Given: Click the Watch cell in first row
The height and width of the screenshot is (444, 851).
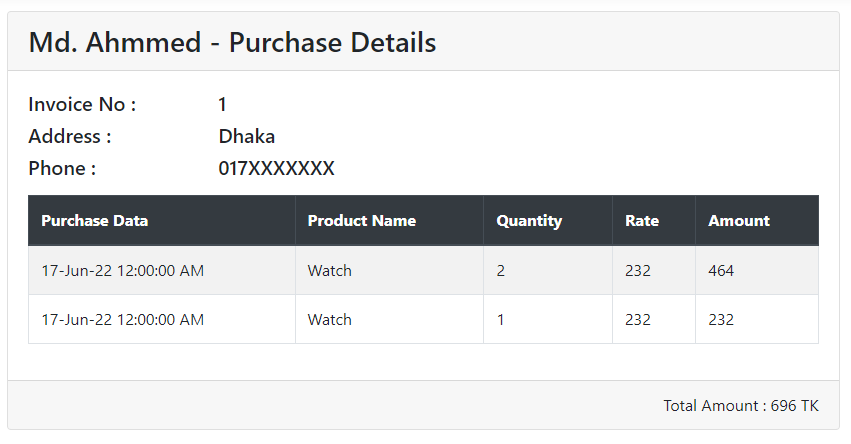Looking at the screenshot, I should [389, 270].
